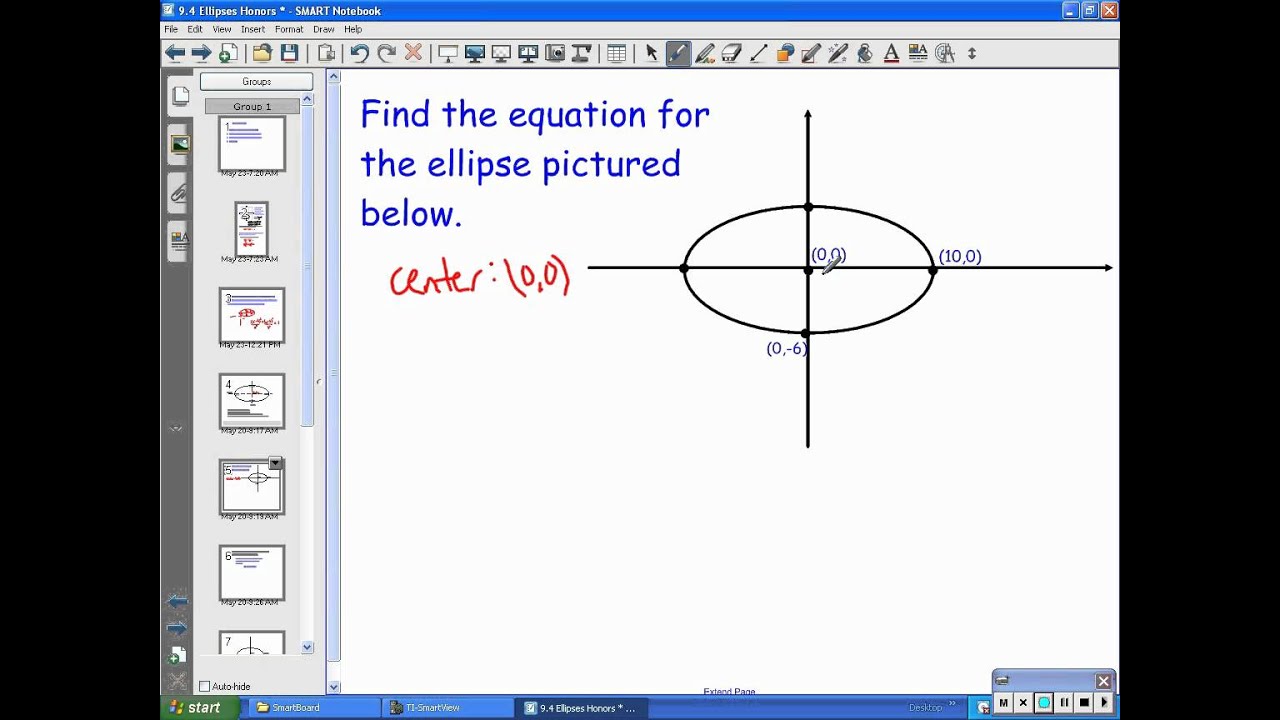
Task: Delete selection with the red X
Action: [413, 53]
